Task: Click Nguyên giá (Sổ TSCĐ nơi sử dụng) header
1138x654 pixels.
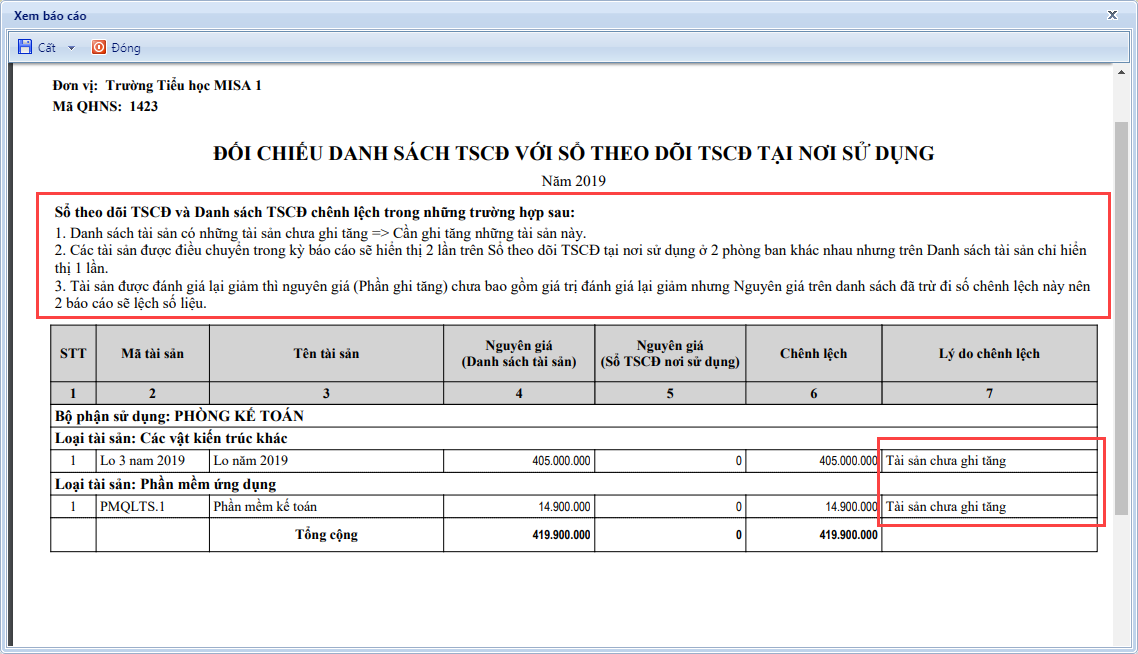Action: coord(670,353)
